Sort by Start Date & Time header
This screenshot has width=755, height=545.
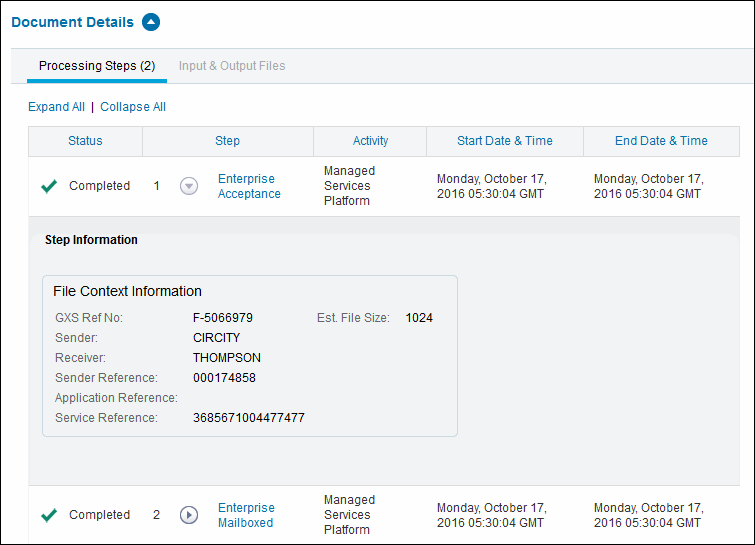pos(505,141)
